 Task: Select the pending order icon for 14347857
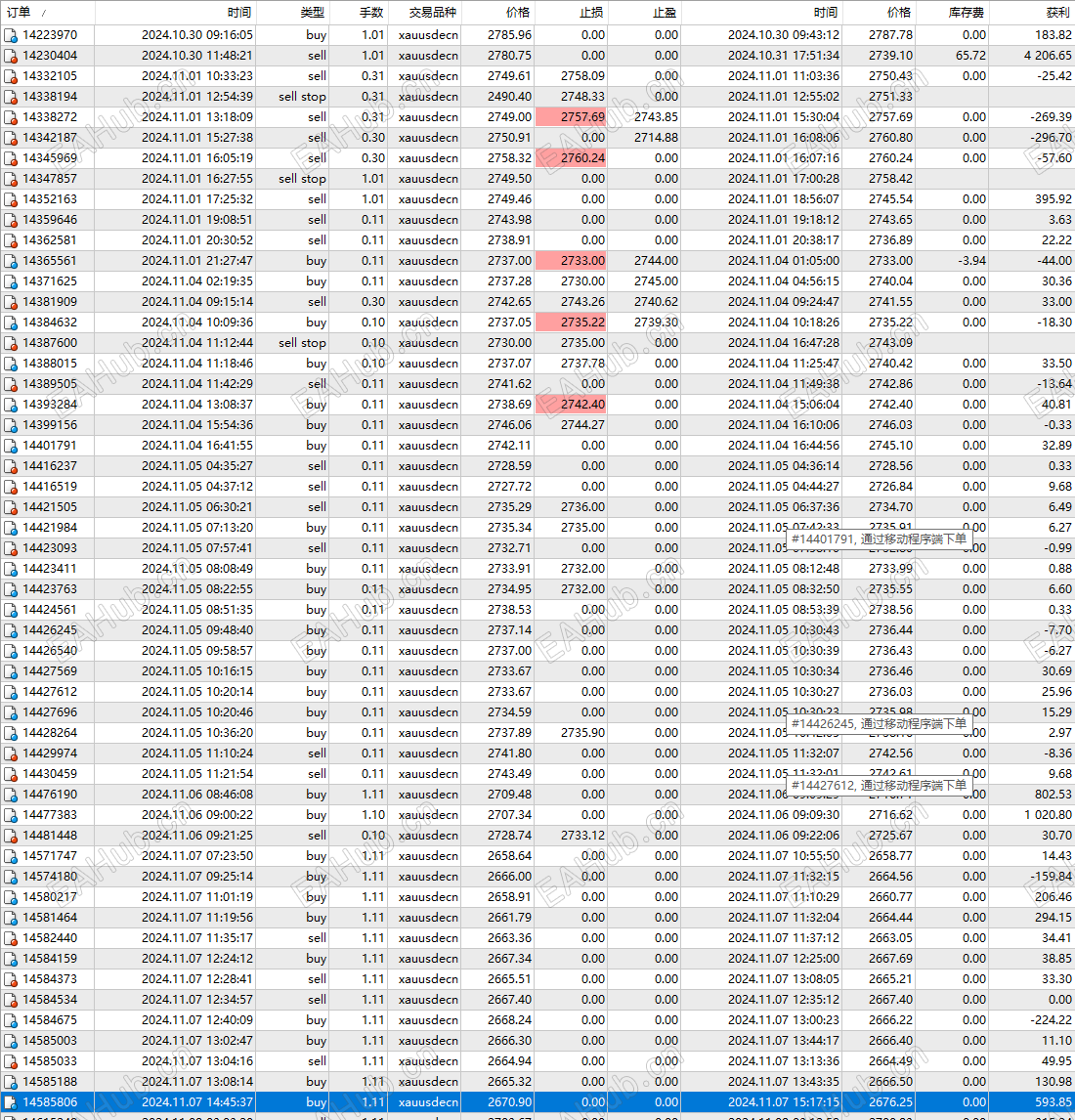point(10,179)
